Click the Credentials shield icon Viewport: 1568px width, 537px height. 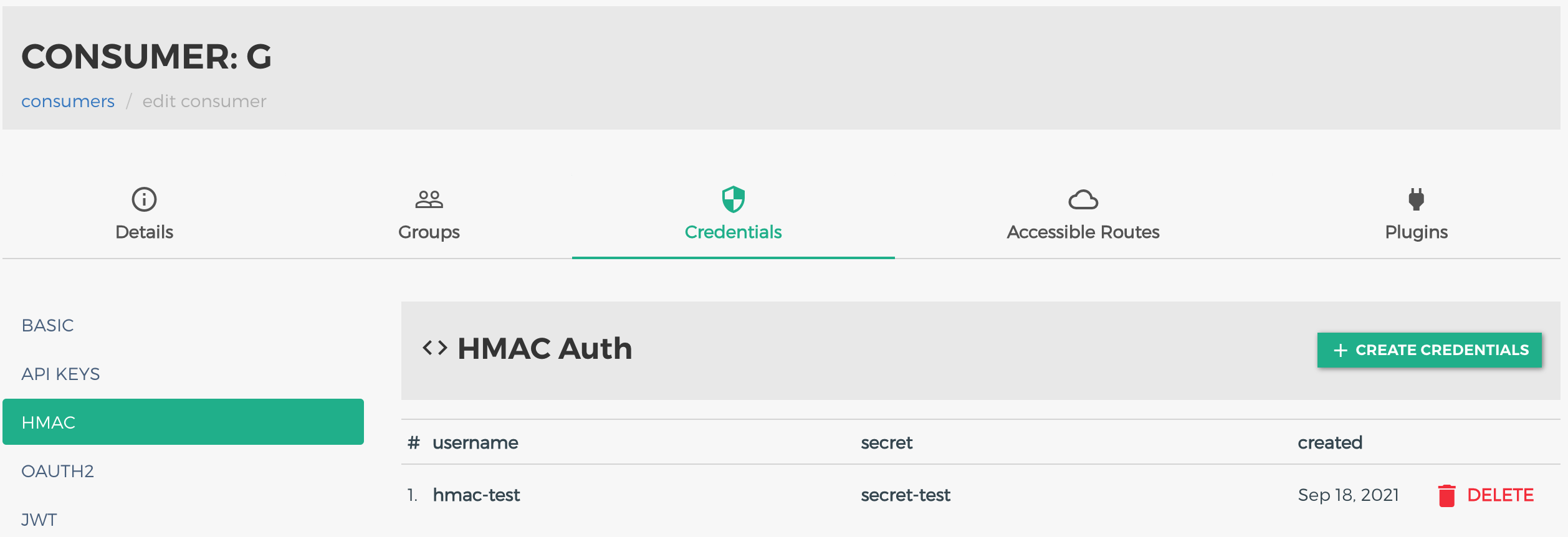tap(733, 199)
